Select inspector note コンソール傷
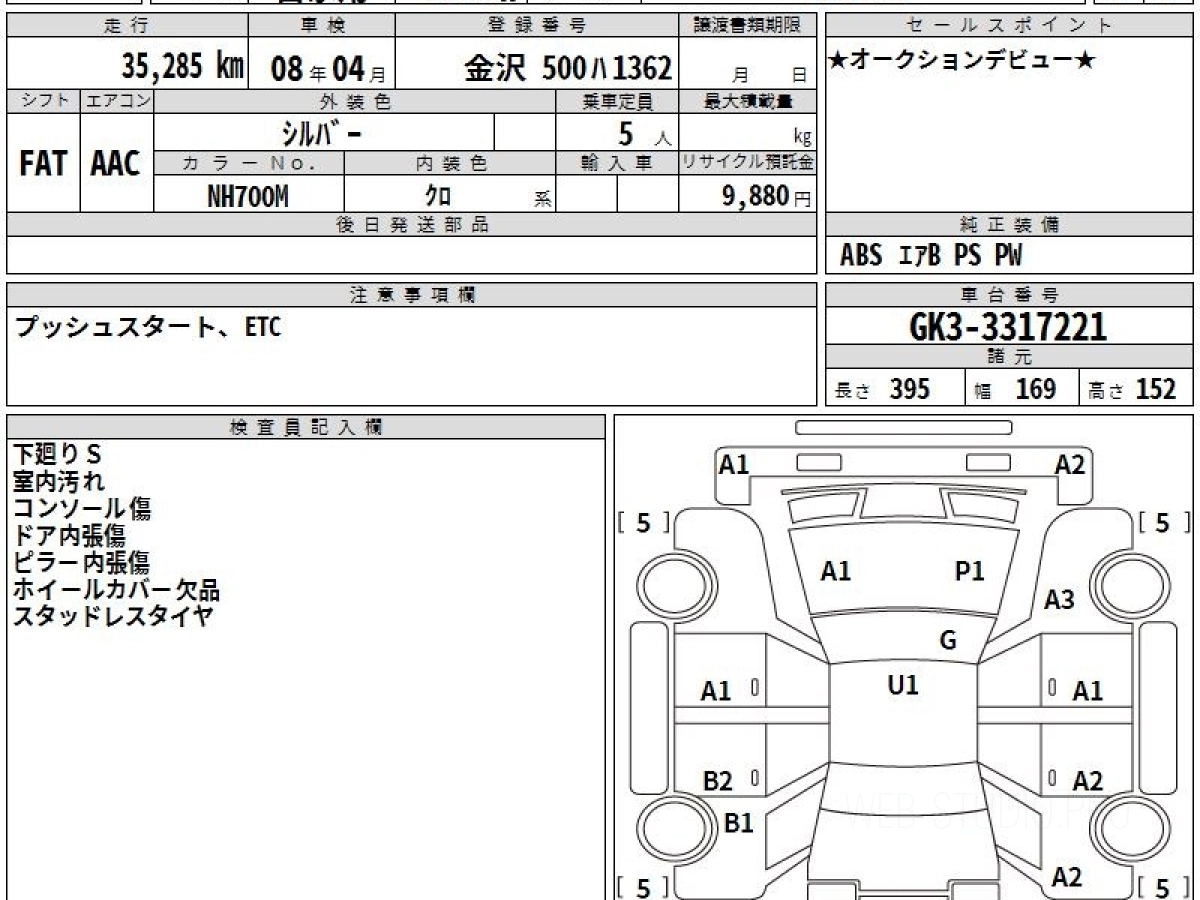The height and width of the screenshot is (900, 1200). click(82, 508)
